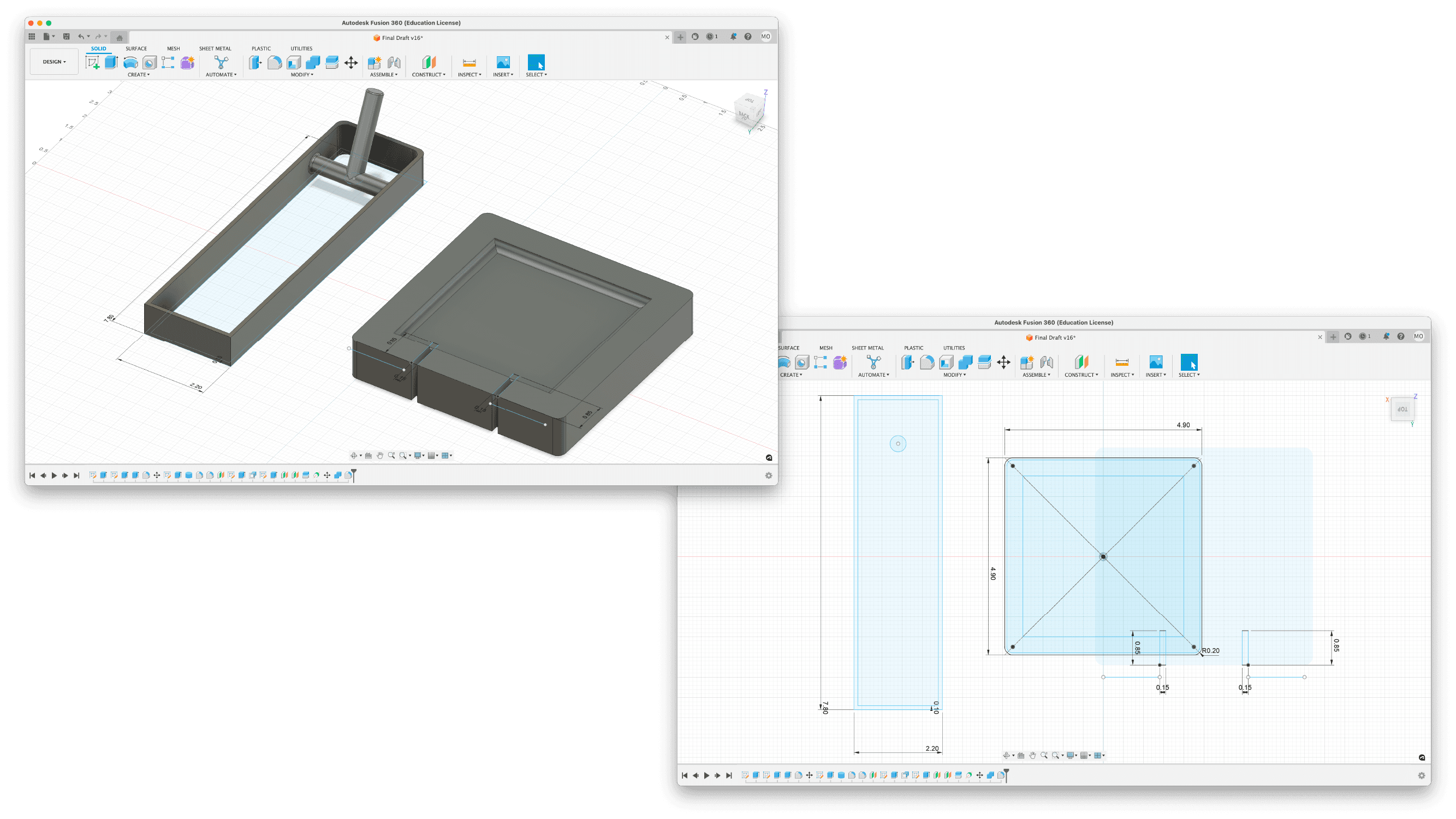Expand CONSTRUCT dropdown in right window
The width and height of the screenshot is (1456, 819).
1081,375
